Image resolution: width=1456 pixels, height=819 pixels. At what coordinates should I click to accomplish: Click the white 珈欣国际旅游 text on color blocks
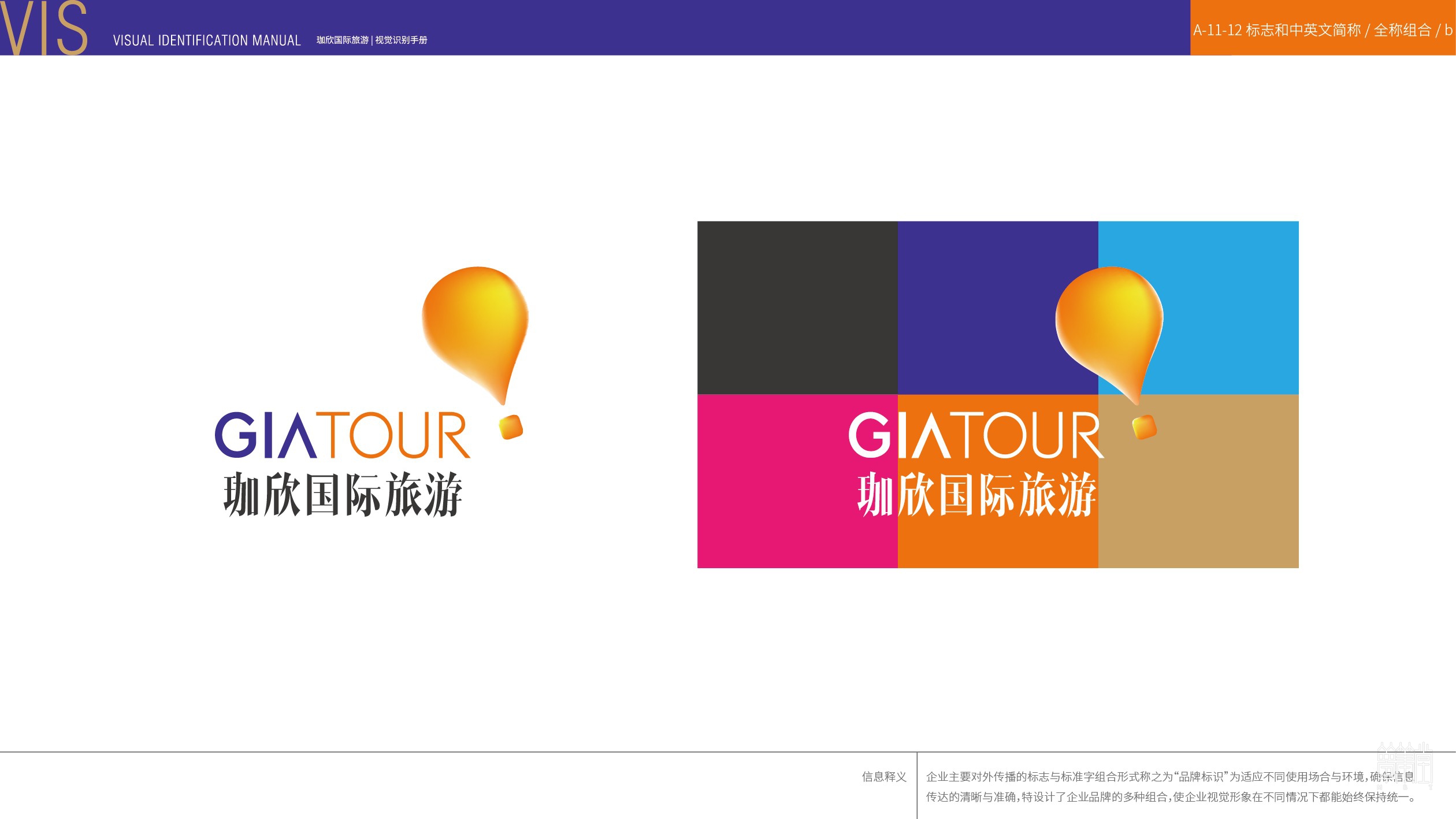click(977, 494)
